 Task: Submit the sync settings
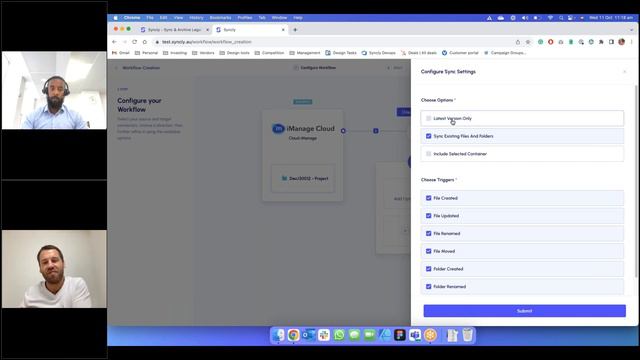(524, 311)
